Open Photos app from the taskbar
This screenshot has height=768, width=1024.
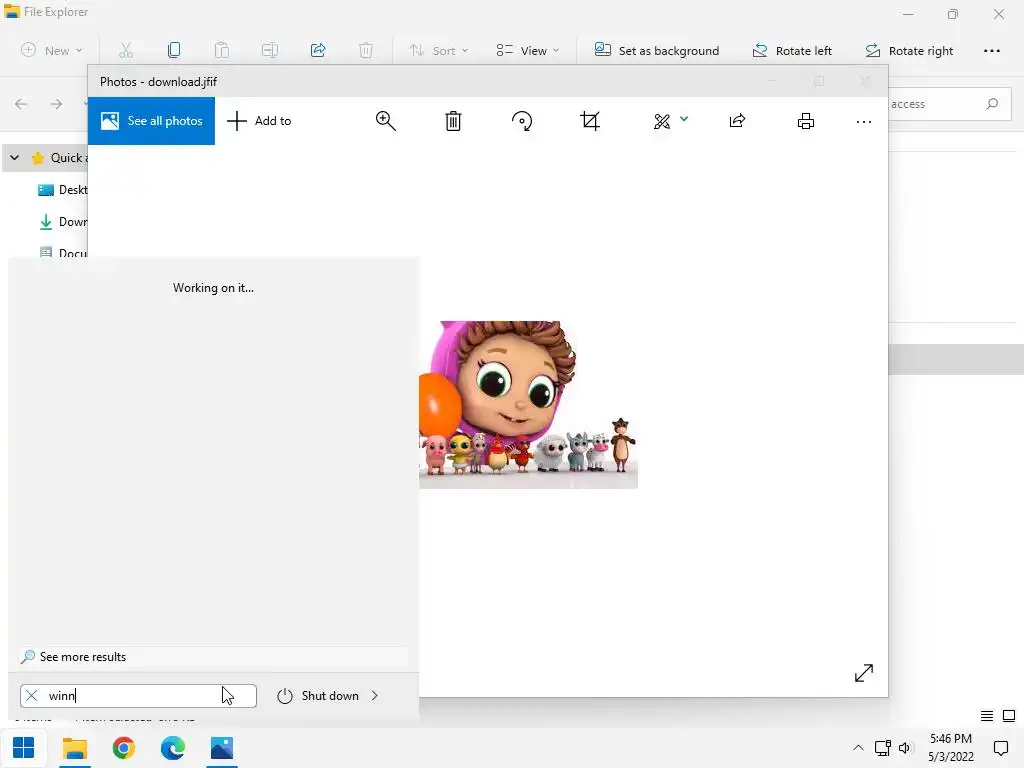(x=221, y=748)
